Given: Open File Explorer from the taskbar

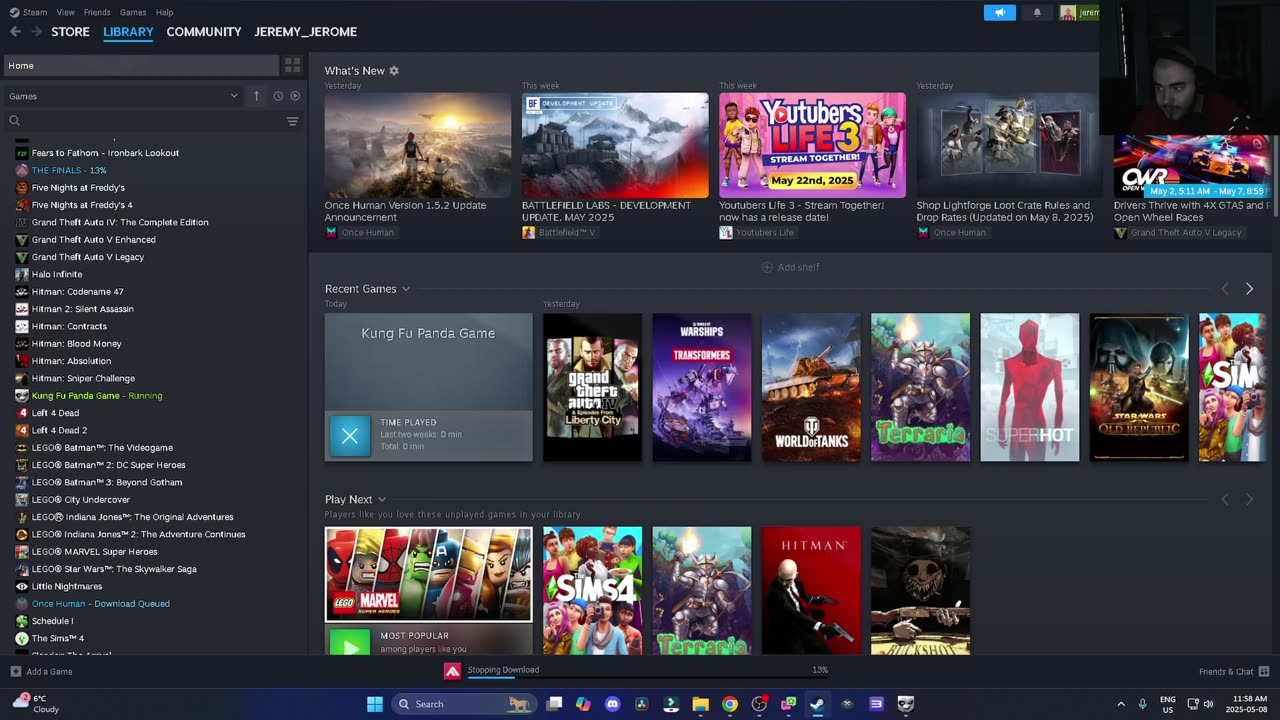Looking at the screenshot, I should pyautogui.click(x=700, y=704).
